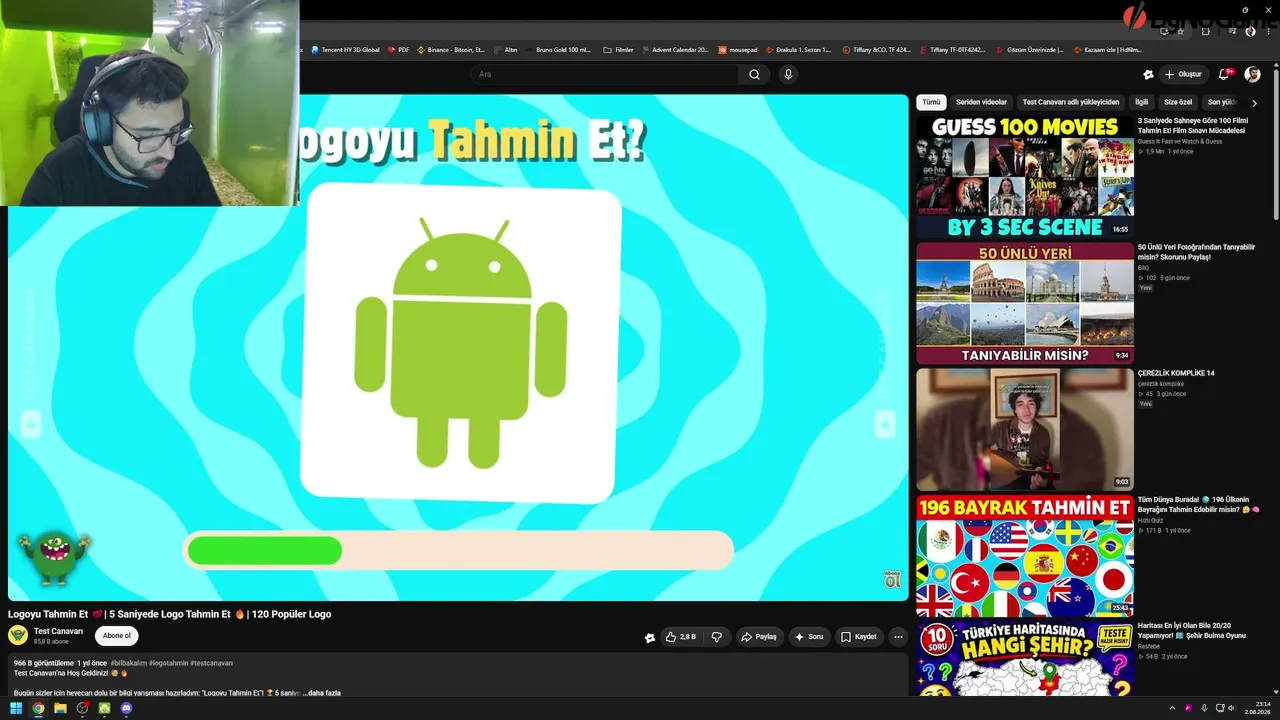Open the Filmler bookmarks folder

tap(618, 49)
